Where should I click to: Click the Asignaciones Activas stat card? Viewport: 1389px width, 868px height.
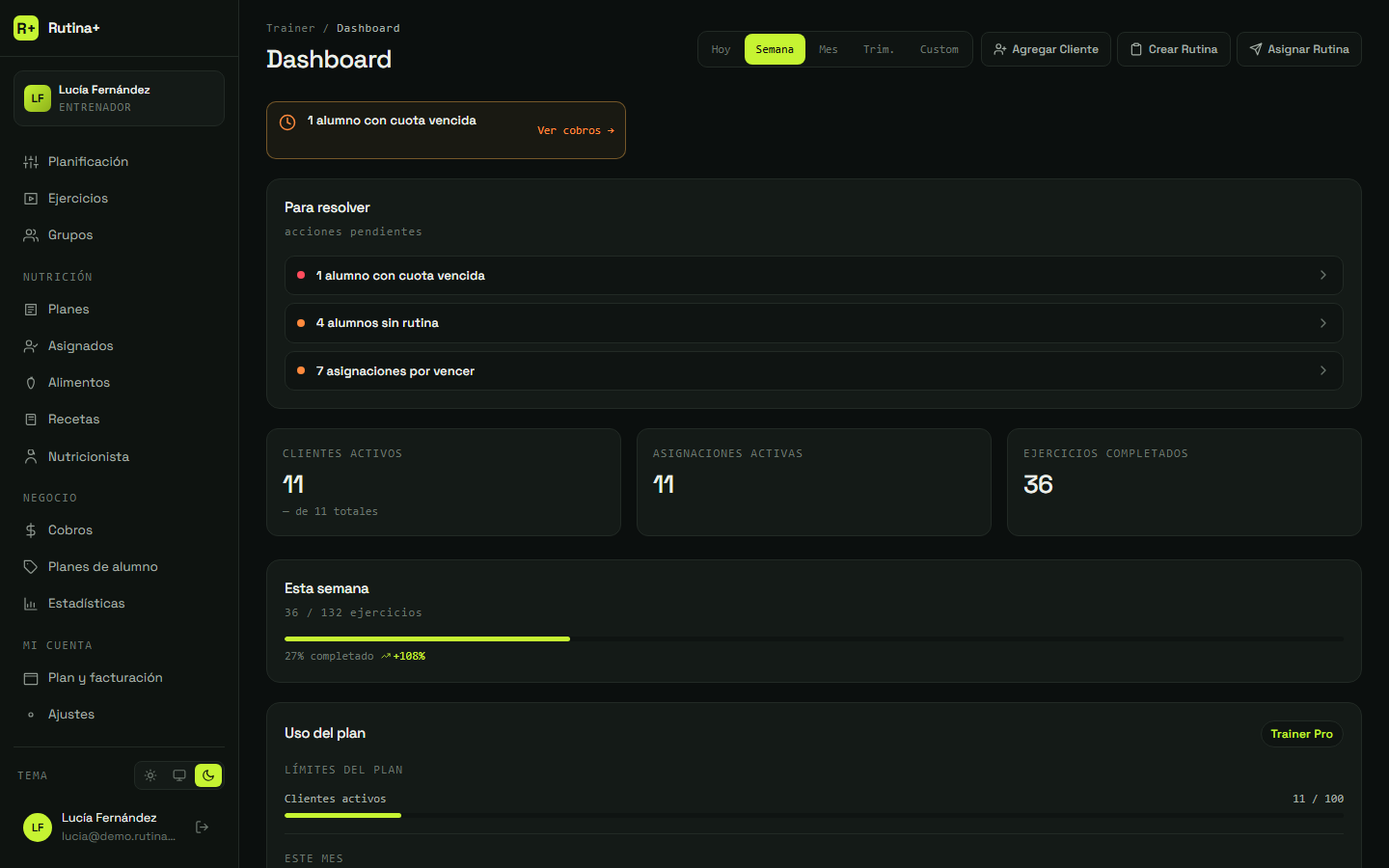[814, 482]
